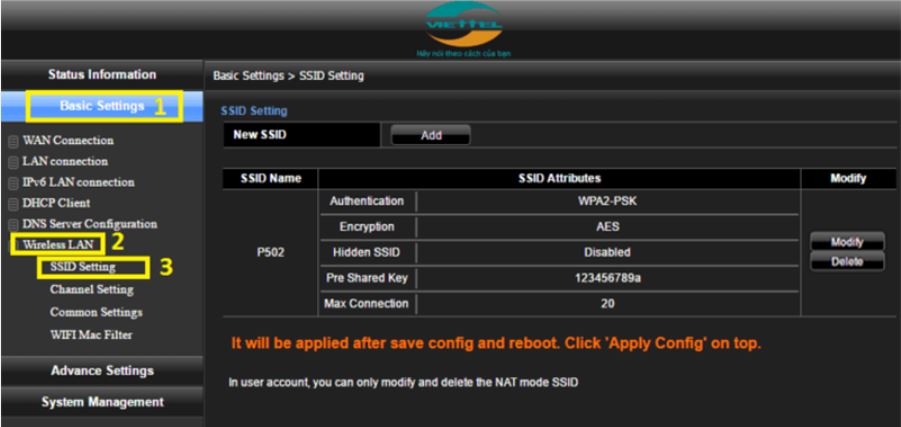Viewport: 901px width, 427px height.
Task: Click the icon beside IPv6 LAN connection
Action: (x=10, y=183)
